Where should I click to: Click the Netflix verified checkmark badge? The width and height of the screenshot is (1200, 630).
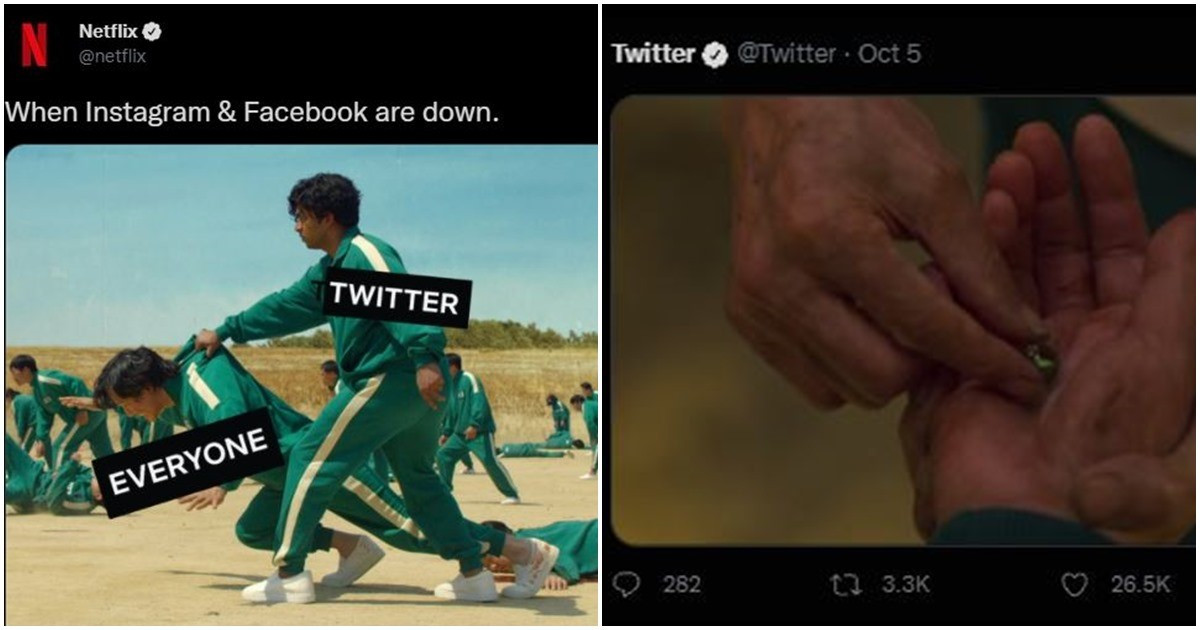(x=152, y=32)
